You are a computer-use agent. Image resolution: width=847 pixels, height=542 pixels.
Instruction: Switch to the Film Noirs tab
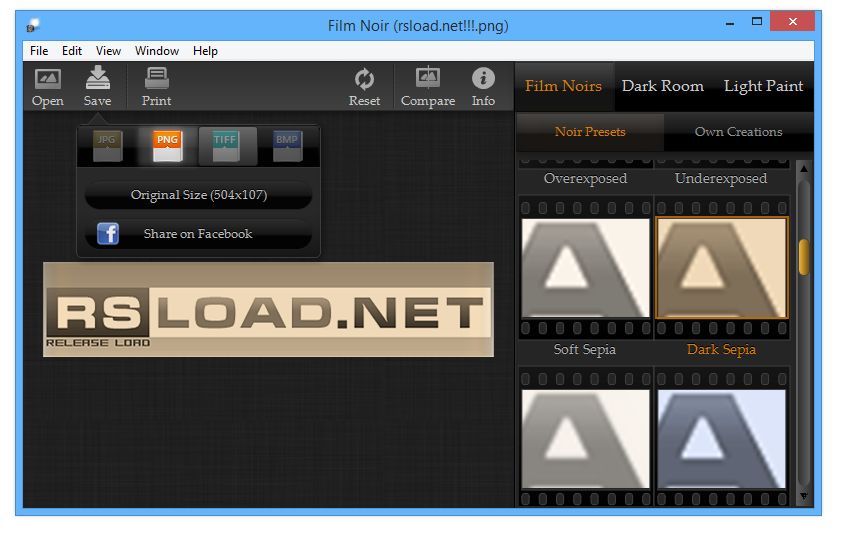point(563,86)
